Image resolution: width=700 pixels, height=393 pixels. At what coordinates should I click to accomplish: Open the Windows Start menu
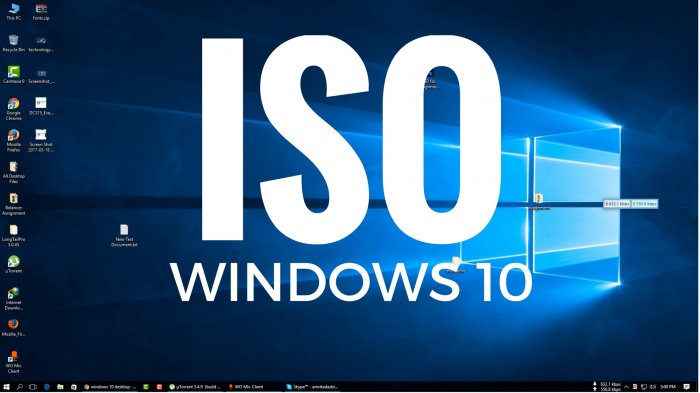(6, 387)
